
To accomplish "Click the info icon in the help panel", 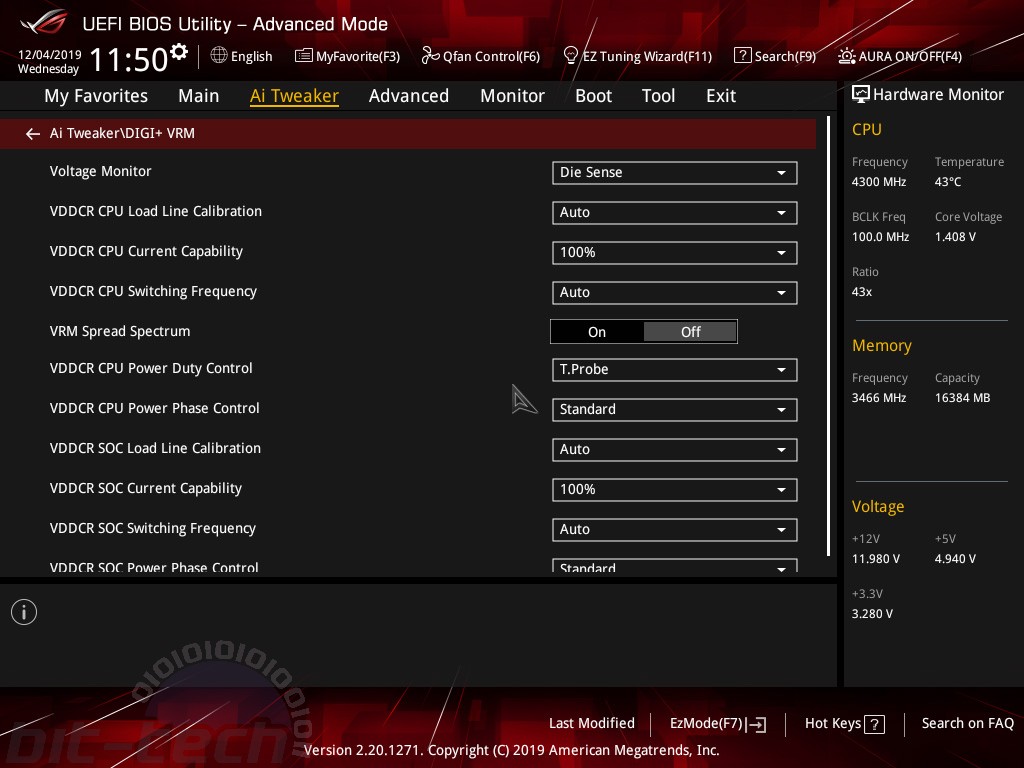I will click(x=24, y=612).
